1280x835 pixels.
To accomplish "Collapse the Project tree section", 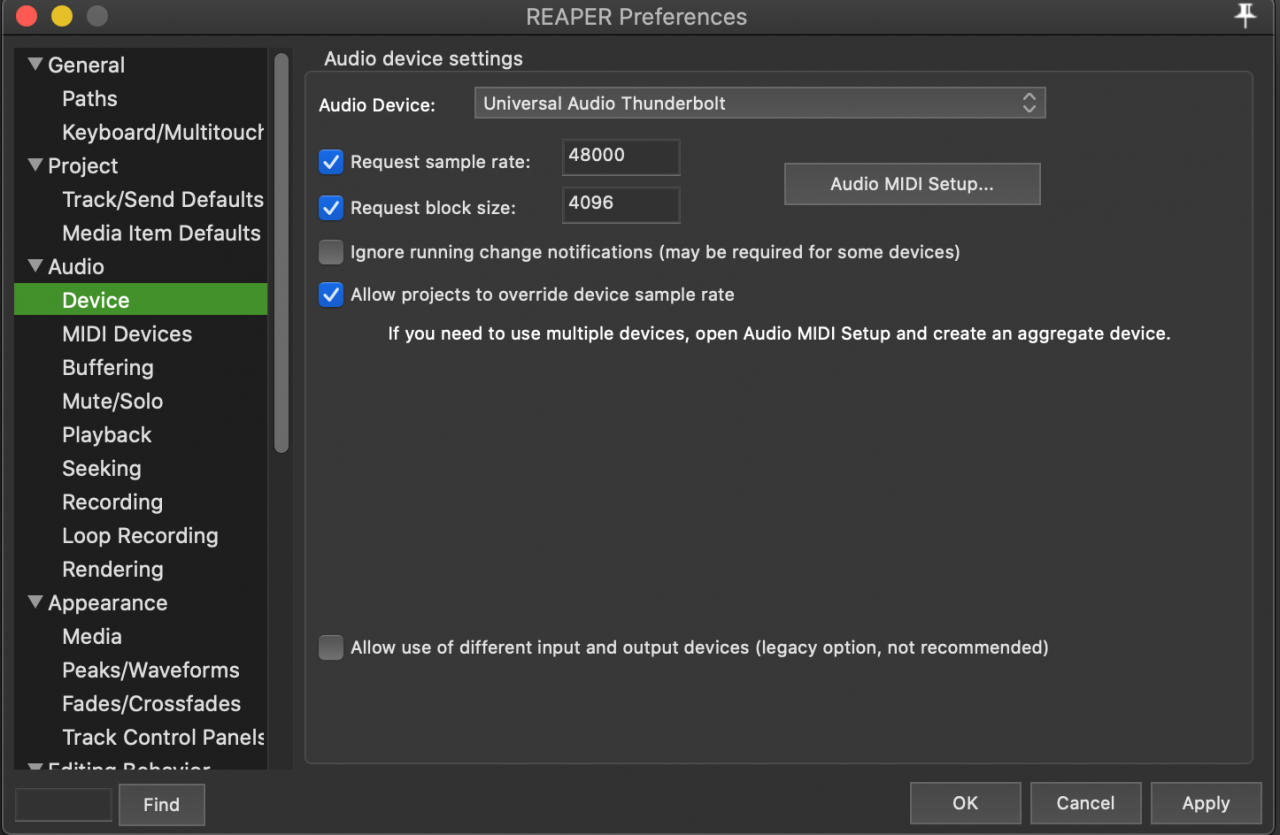I will 36,166.
